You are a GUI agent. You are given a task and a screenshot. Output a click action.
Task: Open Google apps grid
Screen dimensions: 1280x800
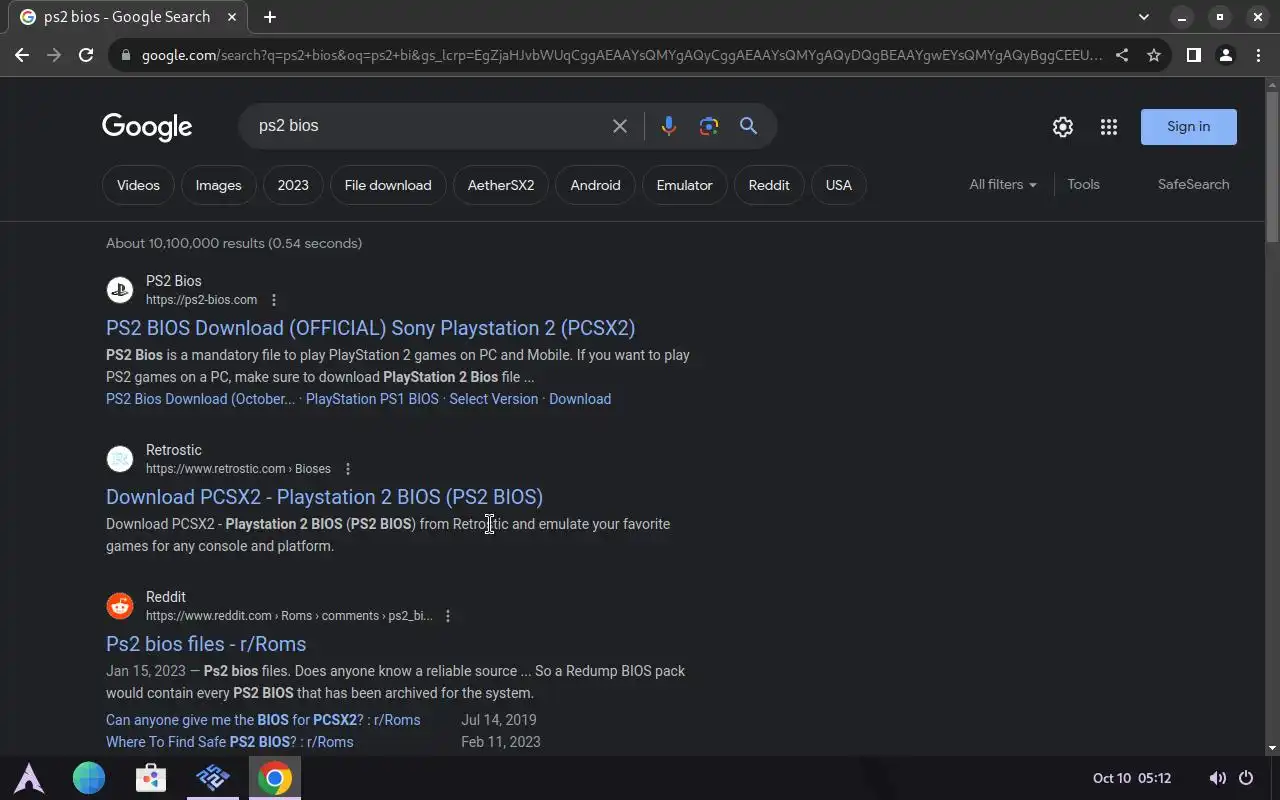click(1109, 127)
